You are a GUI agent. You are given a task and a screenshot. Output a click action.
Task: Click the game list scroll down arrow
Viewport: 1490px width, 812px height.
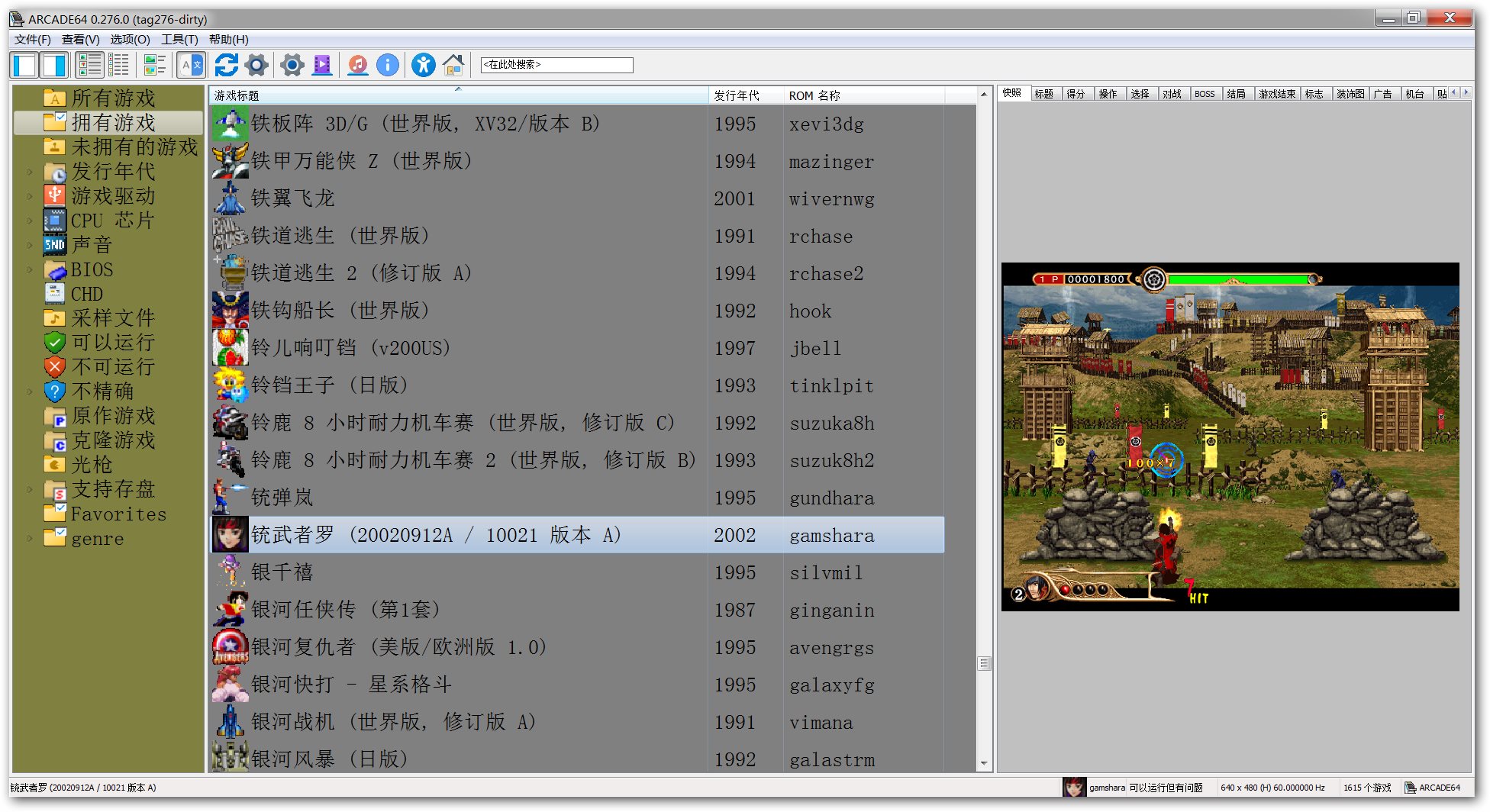point(984,763)
